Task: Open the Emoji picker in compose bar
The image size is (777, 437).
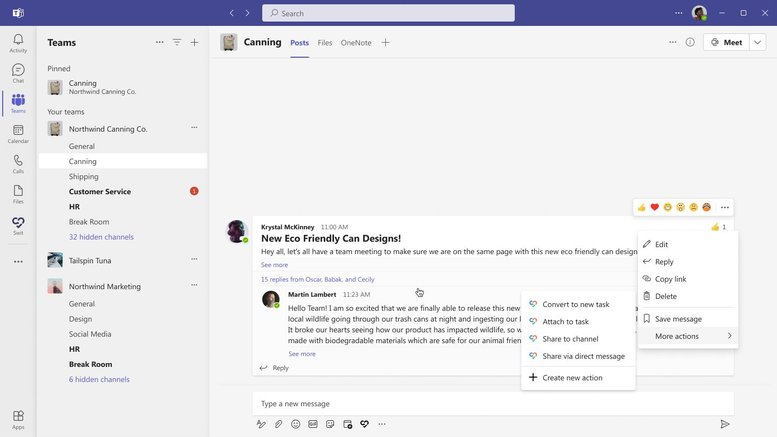Action: click(295, 424)
